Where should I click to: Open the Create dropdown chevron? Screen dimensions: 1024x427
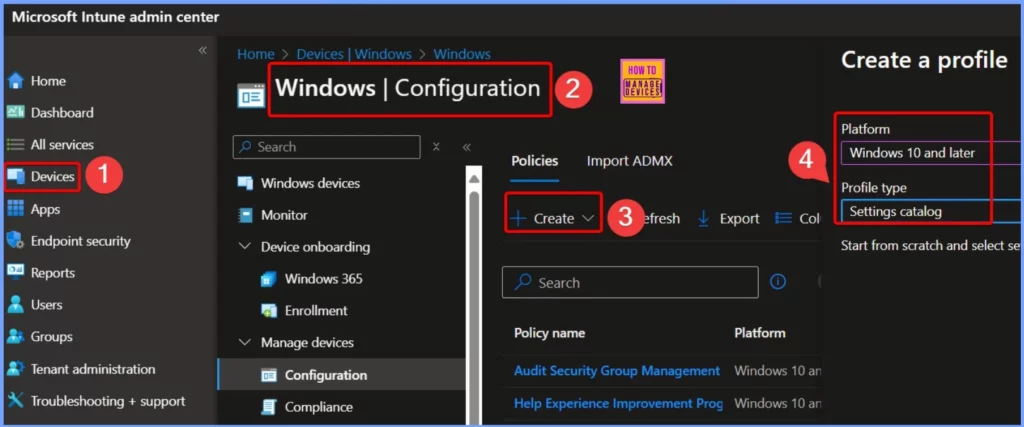click(588, 219)
